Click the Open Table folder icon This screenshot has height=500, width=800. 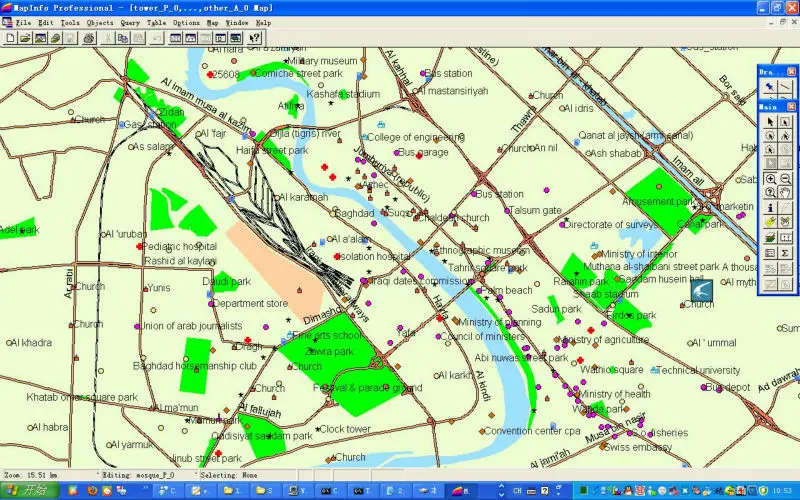tap(25, 38)
